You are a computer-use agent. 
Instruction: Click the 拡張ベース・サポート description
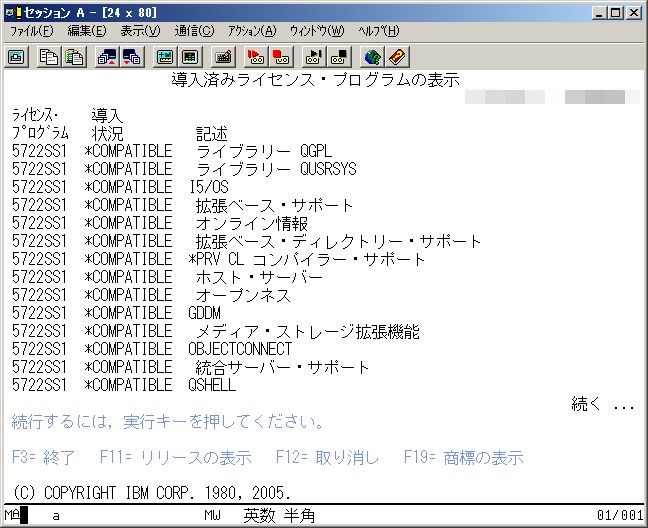[274, 205]
